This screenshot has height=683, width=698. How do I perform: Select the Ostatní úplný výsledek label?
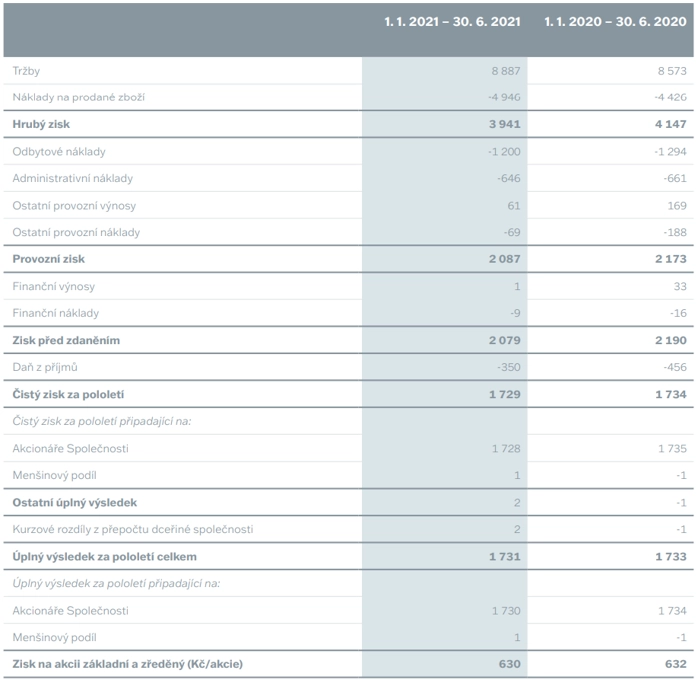75,503
